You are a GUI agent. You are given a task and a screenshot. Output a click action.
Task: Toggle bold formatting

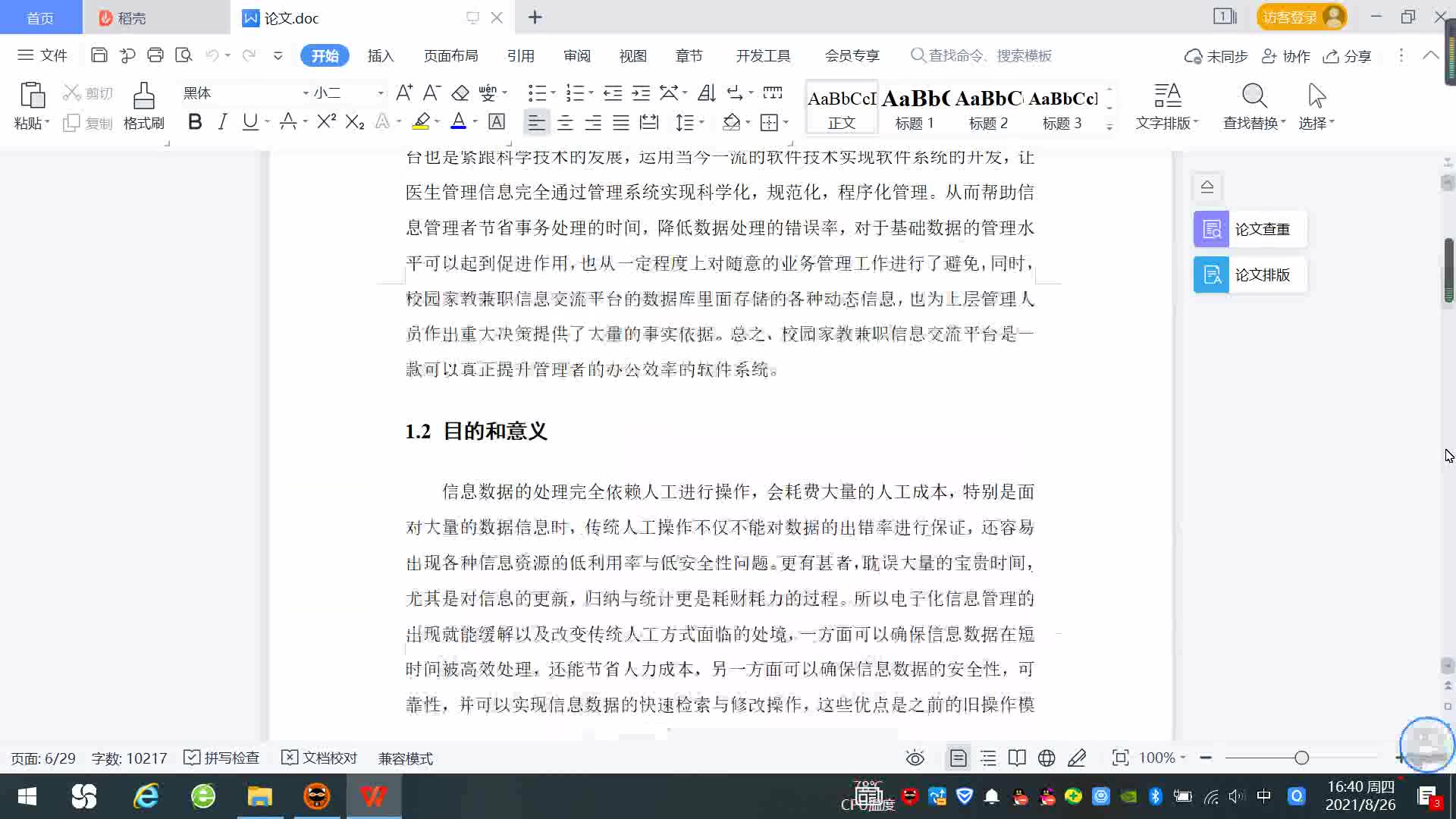point(195,122)
